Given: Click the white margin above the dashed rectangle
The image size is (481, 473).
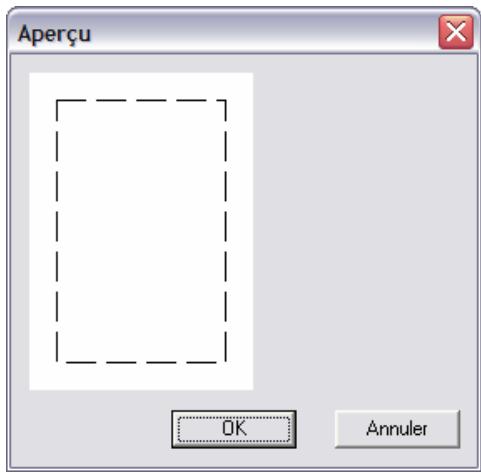Looking at the screenshot, I should (x=141, y=86).
